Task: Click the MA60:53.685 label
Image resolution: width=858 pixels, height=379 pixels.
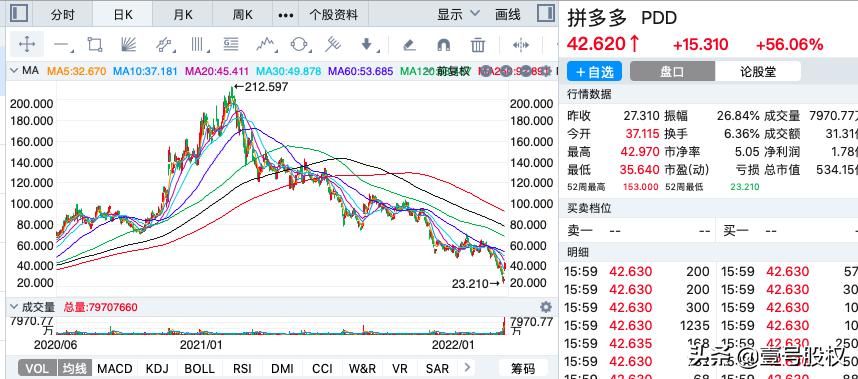Action: 361,71
